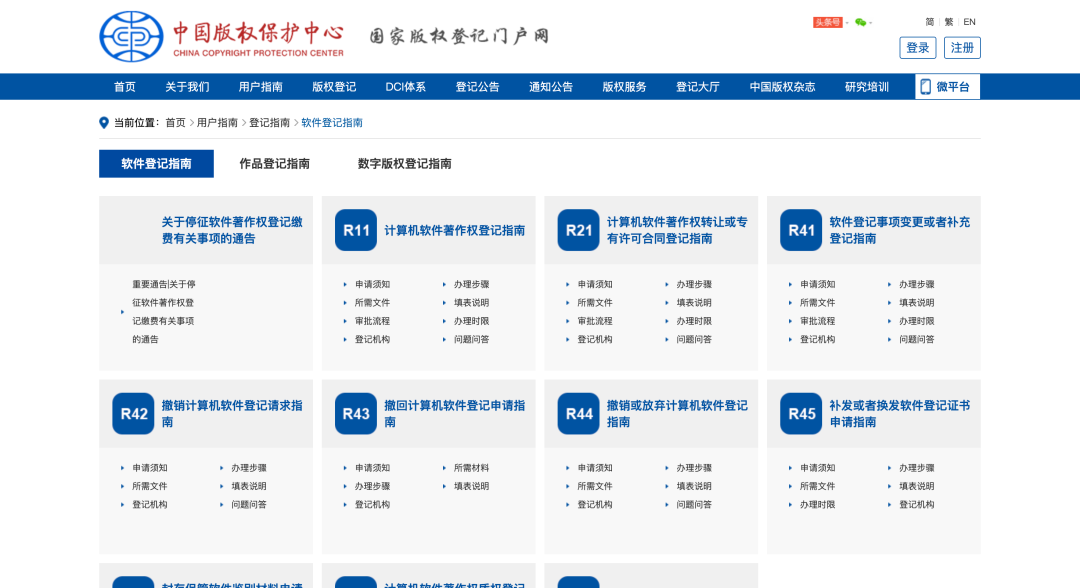
Task: Click the 注册 register button
Action: (962, 48)
